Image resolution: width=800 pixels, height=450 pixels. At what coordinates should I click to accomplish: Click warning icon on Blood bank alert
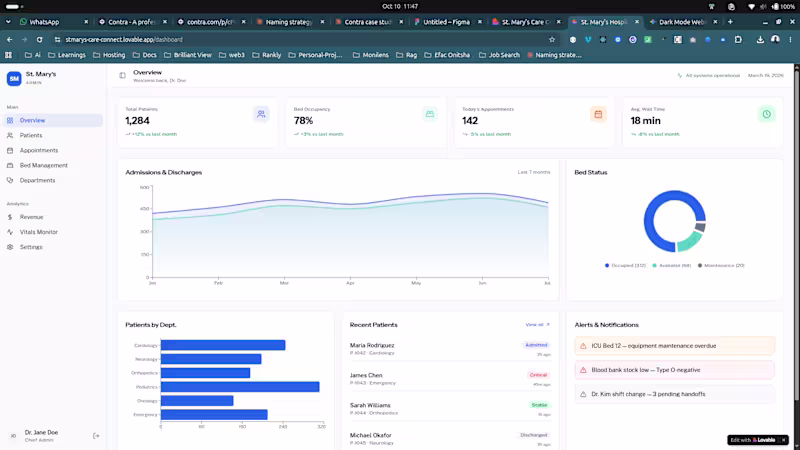(x=583, y=370)
